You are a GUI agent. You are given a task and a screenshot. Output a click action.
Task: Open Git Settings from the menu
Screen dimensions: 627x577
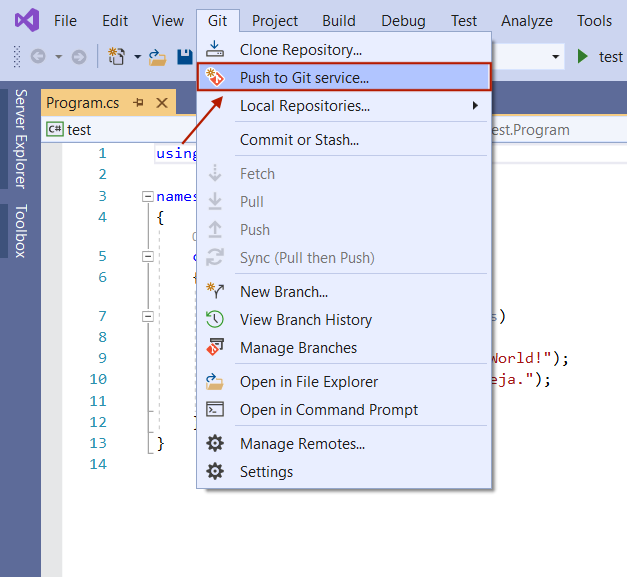266,472
